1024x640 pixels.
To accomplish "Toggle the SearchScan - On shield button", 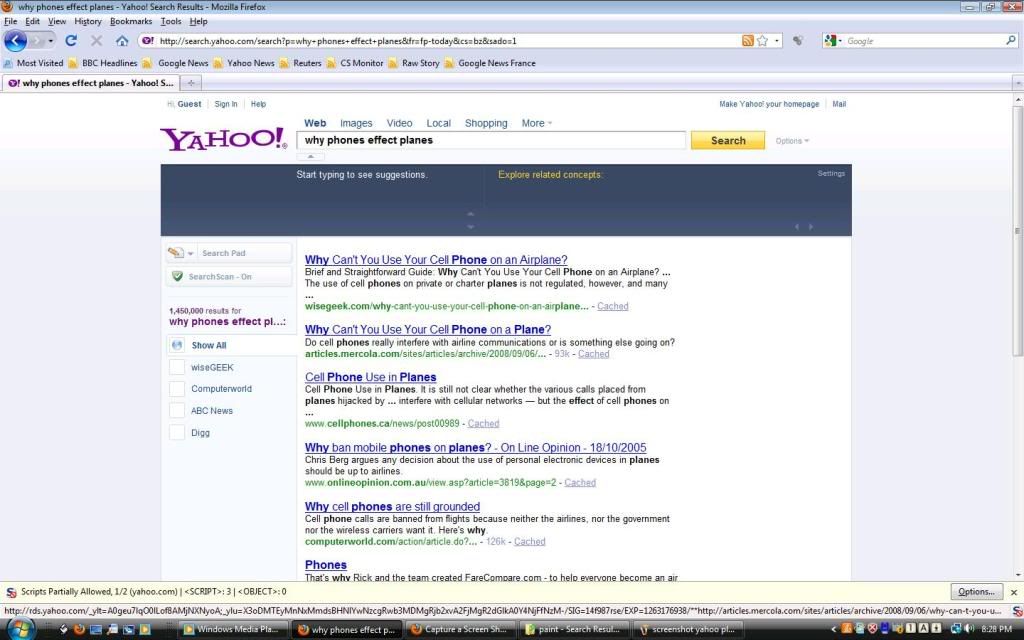I will pyautogui.click(x=229, y=277).
